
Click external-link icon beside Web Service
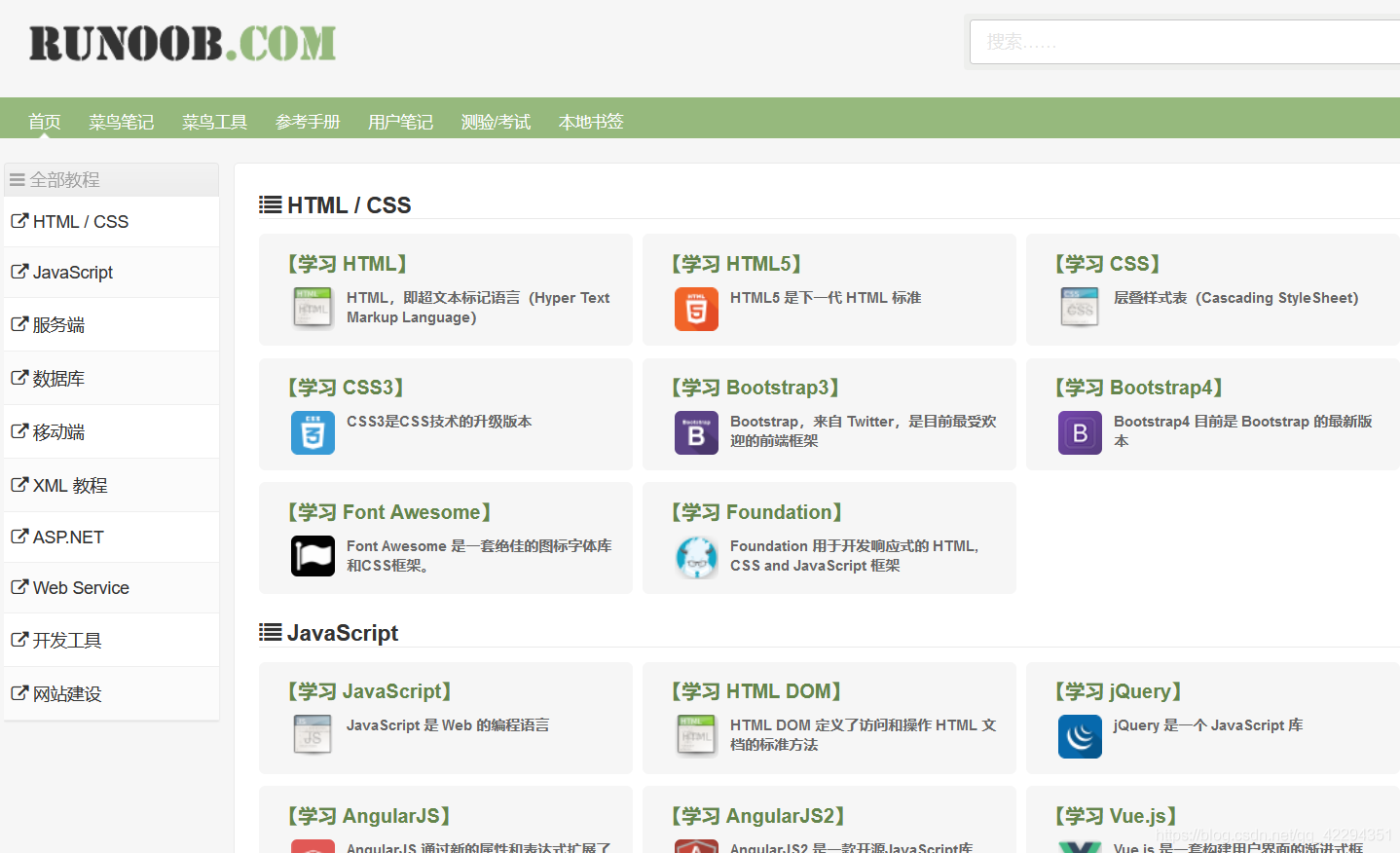click(19, 587)
